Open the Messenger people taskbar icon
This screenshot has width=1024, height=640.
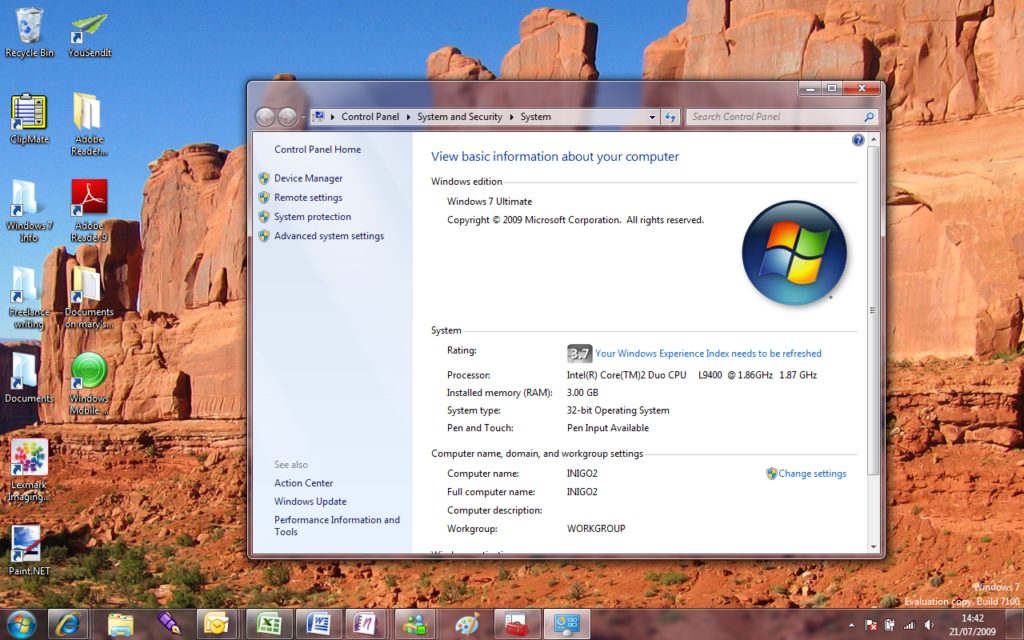click(x=415, y=624)
